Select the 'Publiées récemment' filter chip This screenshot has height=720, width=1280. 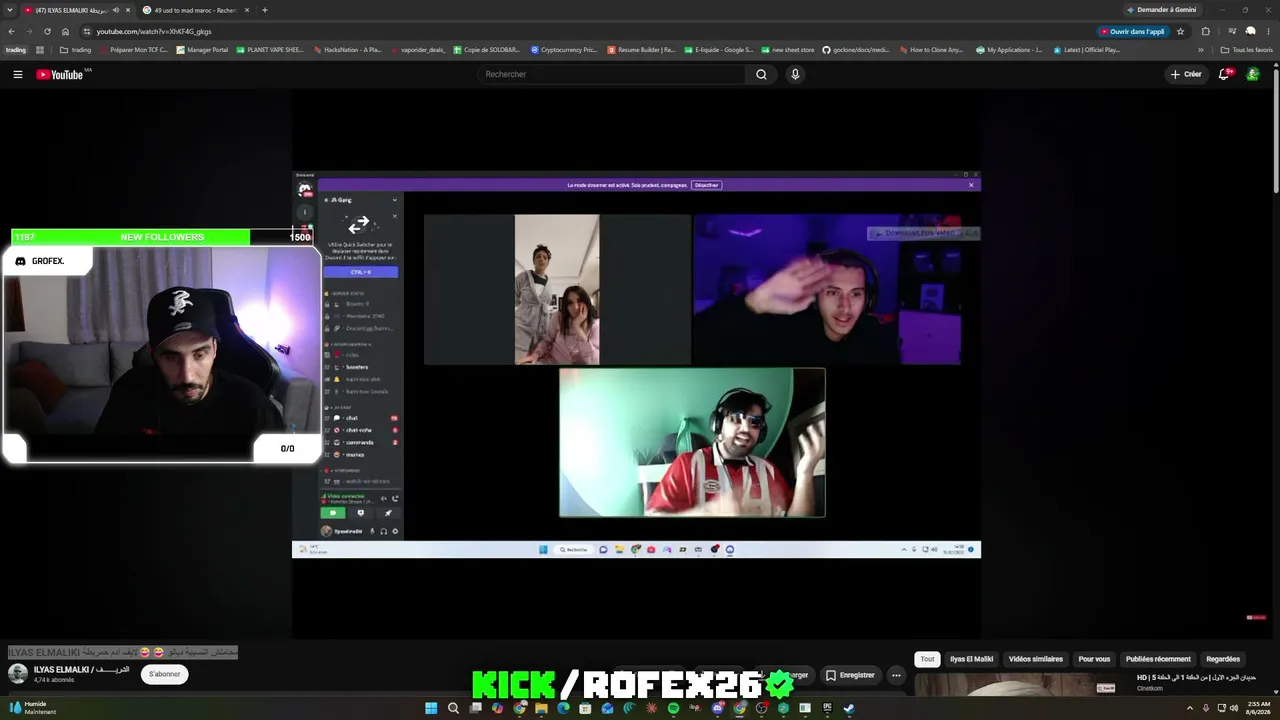pos(1158,659)
